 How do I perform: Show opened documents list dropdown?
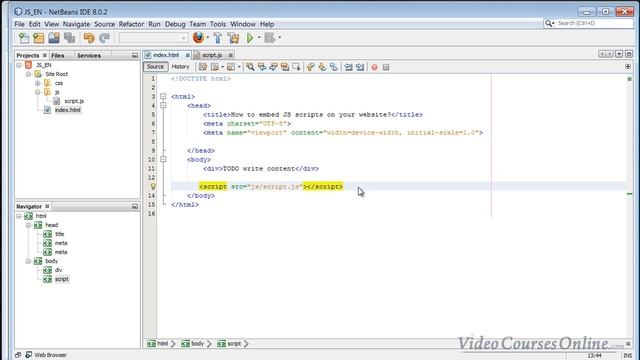619,54
